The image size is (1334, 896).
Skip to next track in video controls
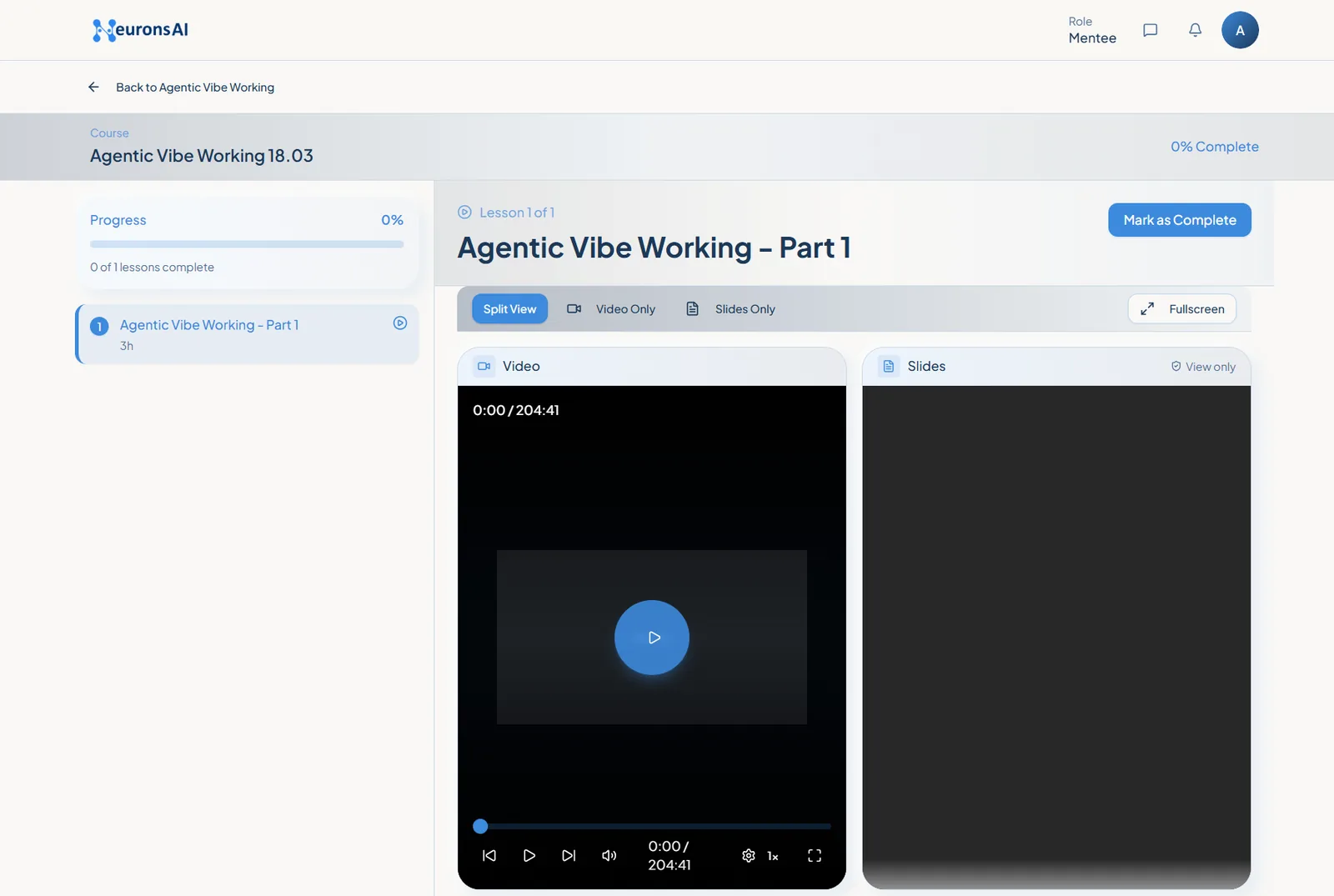(569, 855)
